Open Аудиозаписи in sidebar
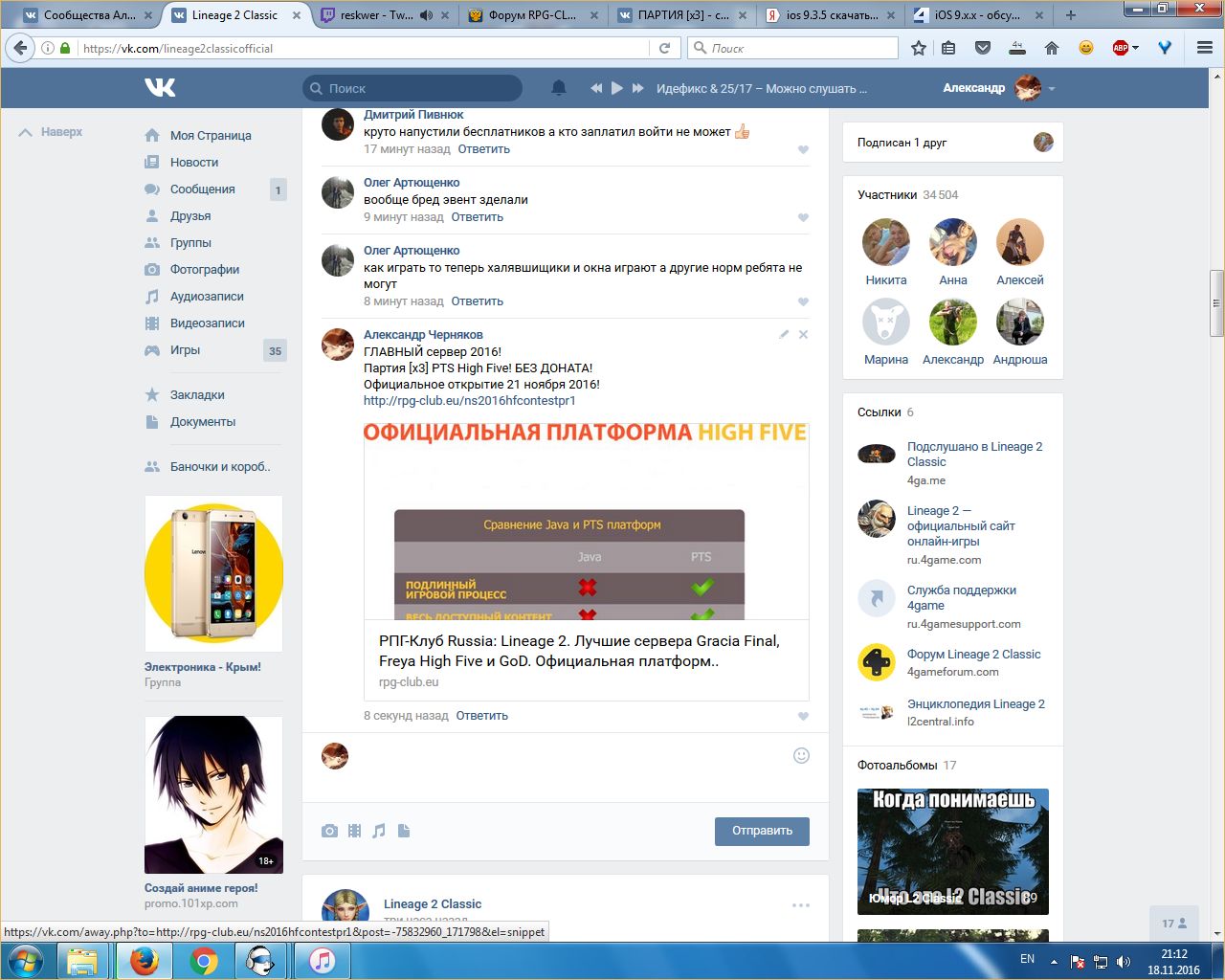1225x980 pixels. [x=207, y=296]
